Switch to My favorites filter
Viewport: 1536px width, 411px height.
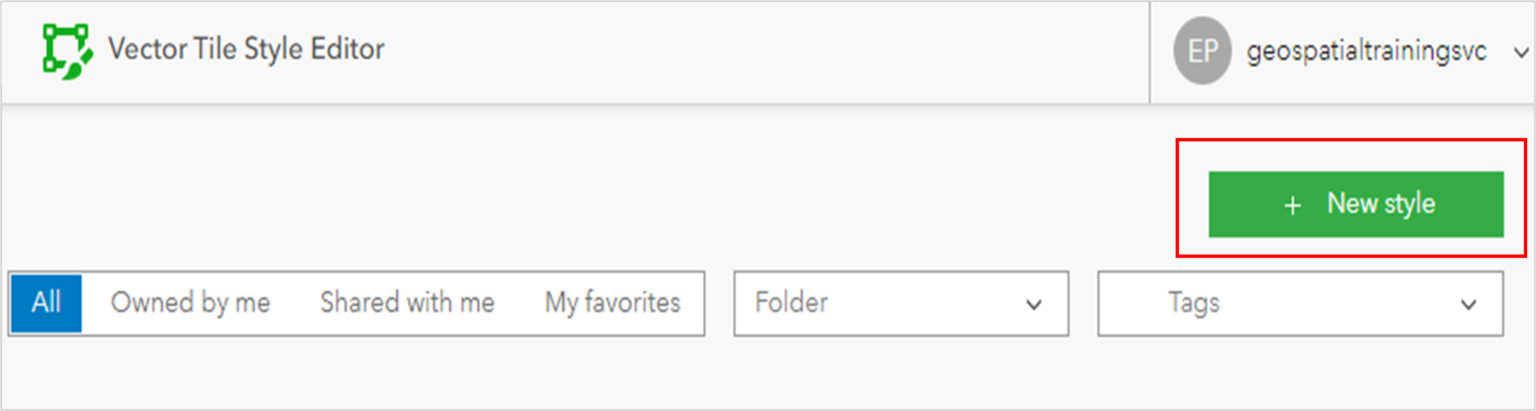coord(612,303)
